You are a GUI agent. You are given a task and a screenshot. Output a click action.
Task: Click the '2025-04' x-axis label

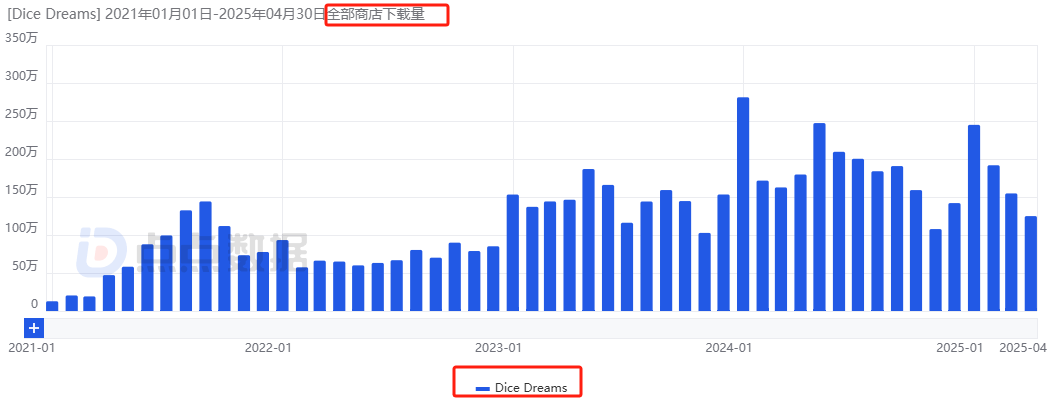point(1023,347)
